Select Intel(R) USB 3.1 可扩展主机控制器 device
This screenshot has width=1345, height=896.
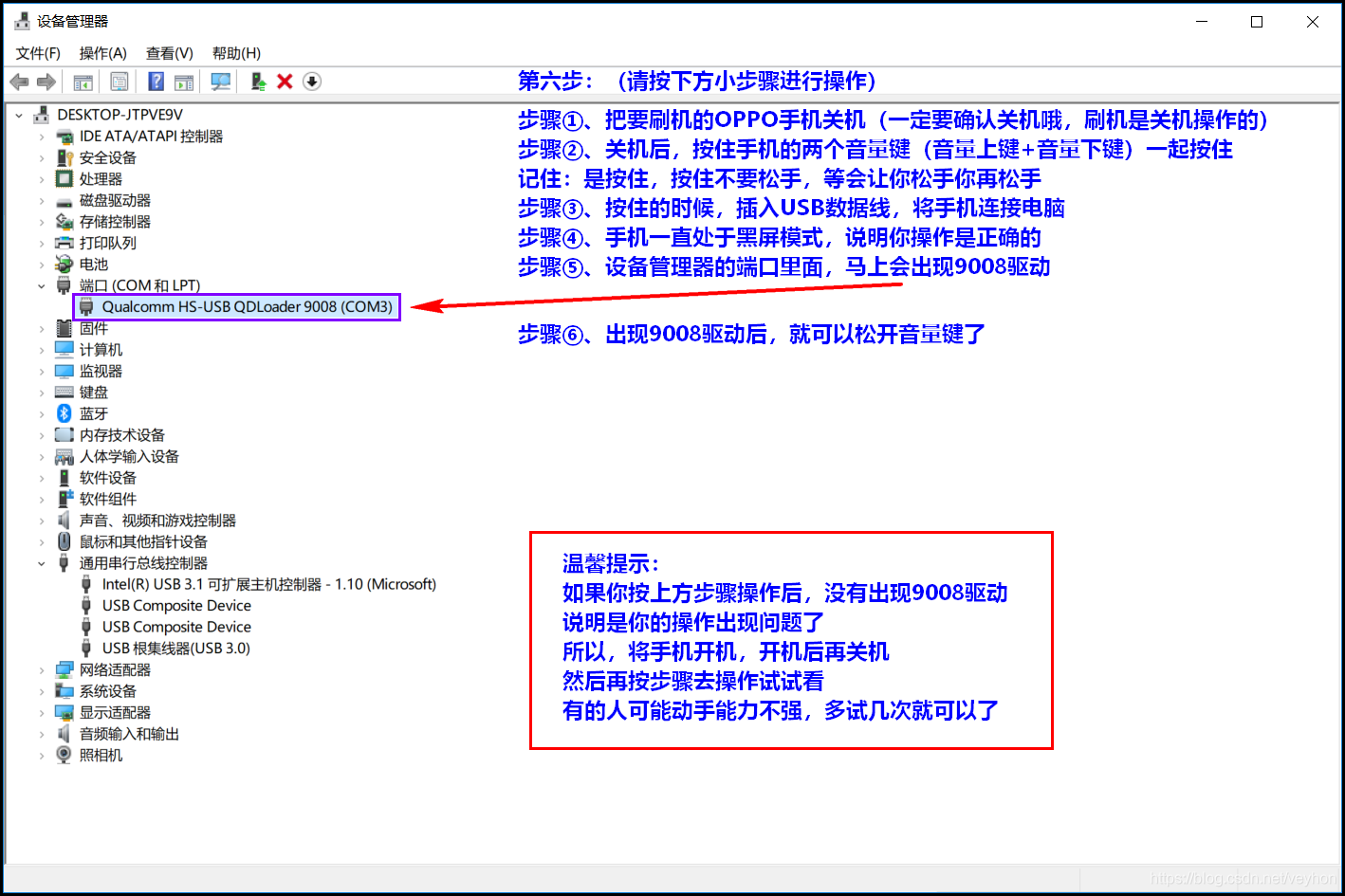(x=269, y=584)
